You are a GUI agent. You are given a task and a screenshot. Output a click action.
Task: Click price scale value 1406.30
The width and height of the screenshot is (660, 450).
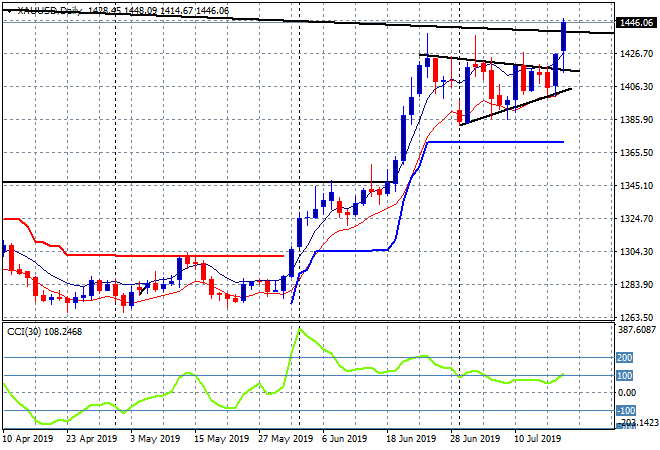tap(636, 87)
